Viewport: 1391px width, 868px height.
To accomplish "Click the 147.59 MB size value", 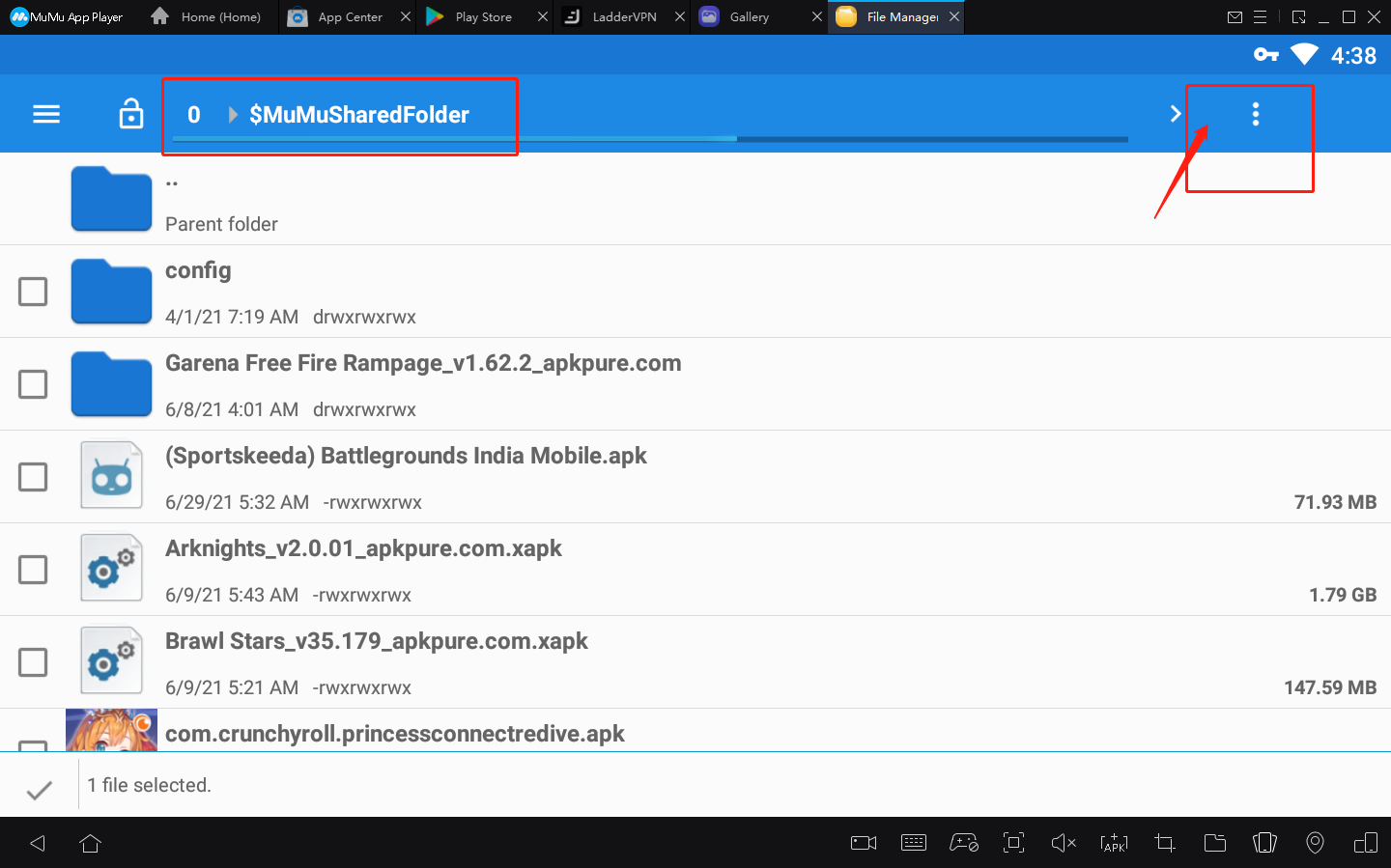I will tap(1330, 687).
